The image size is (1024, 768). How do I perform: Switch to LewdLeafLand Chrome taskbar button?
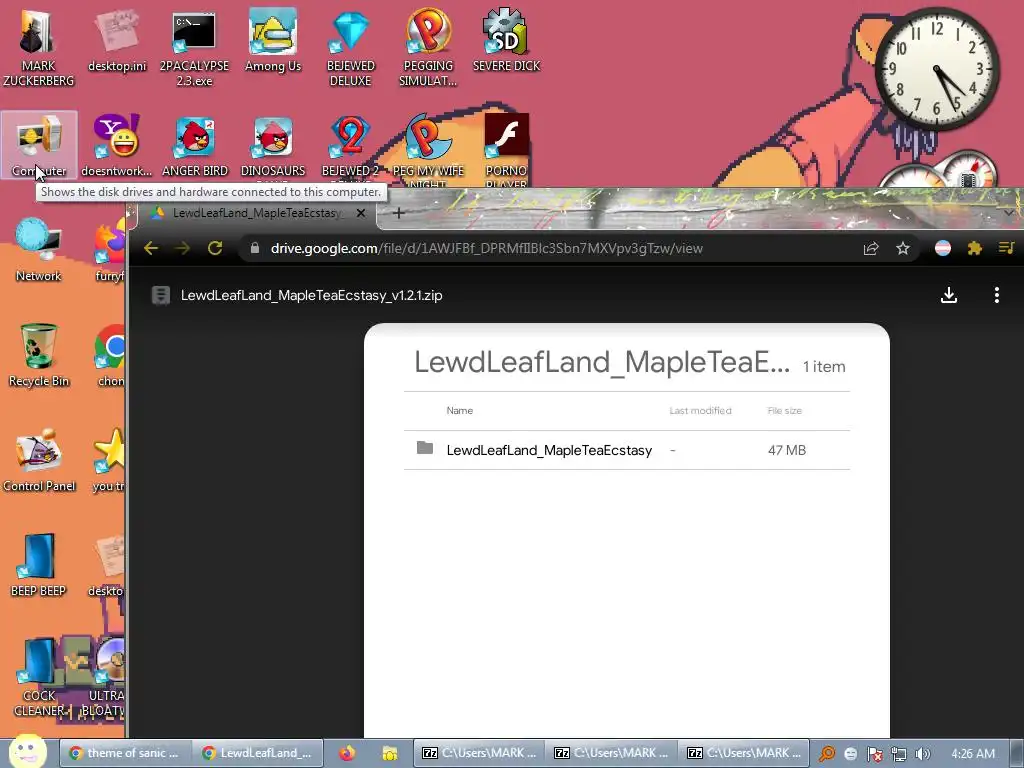257,753
